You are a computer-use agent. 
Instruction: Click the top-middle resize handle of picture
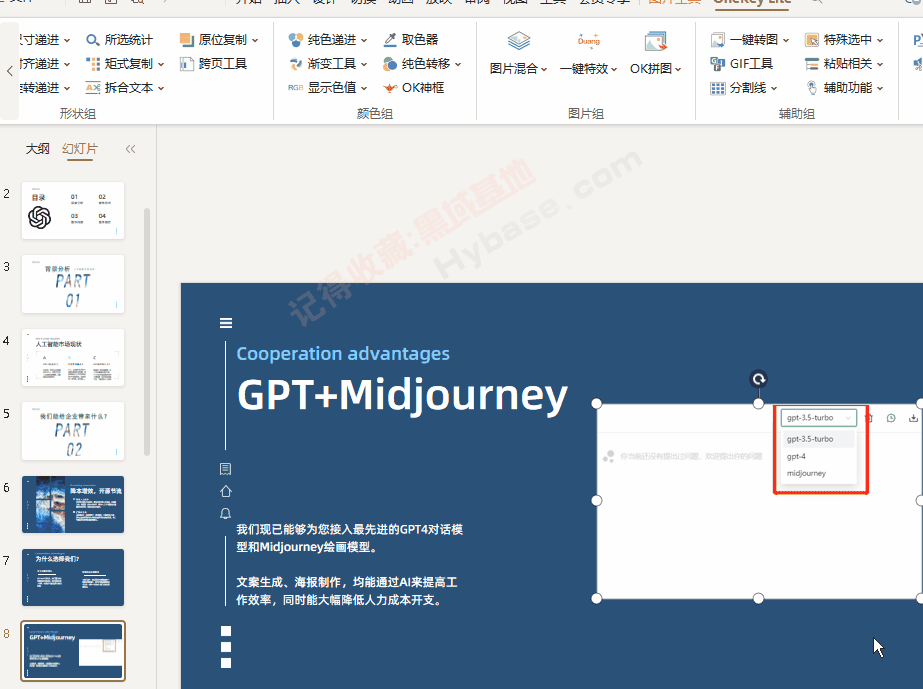pyautogui.click(x=759, y=403)
